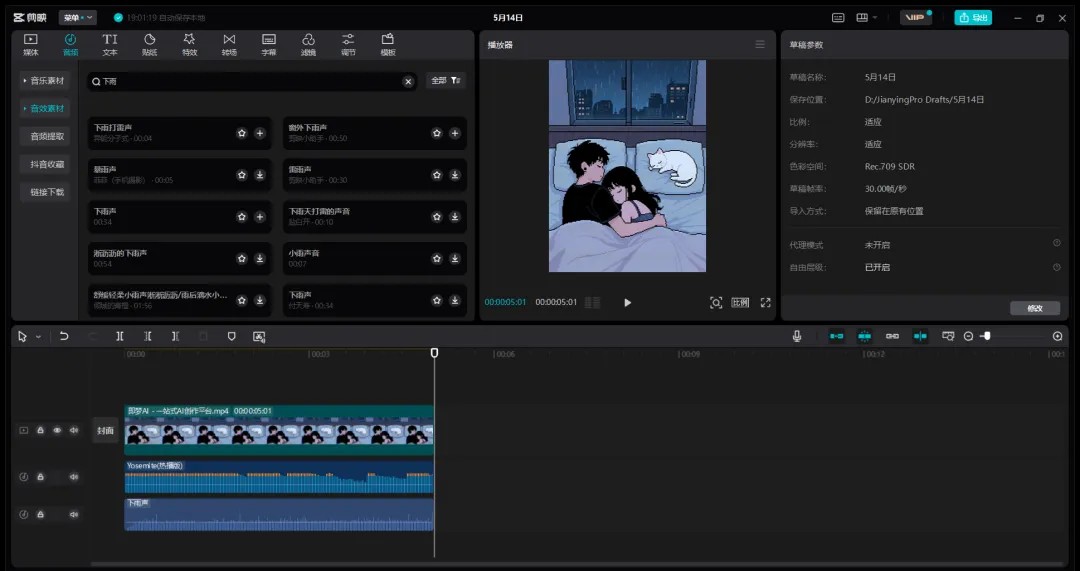Export the project with 导出
Image resolution: width=1080 pixels, height=571 pixels.
(973, 17)
